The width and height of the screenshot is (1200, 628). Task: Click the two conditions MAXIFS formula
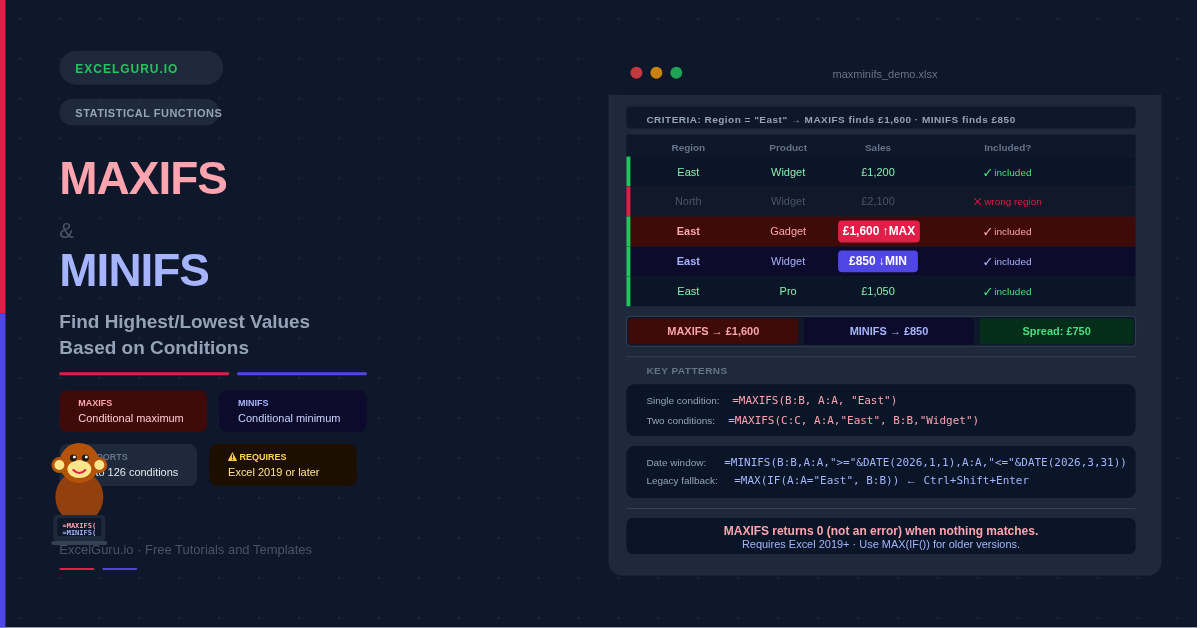point(853,420)
